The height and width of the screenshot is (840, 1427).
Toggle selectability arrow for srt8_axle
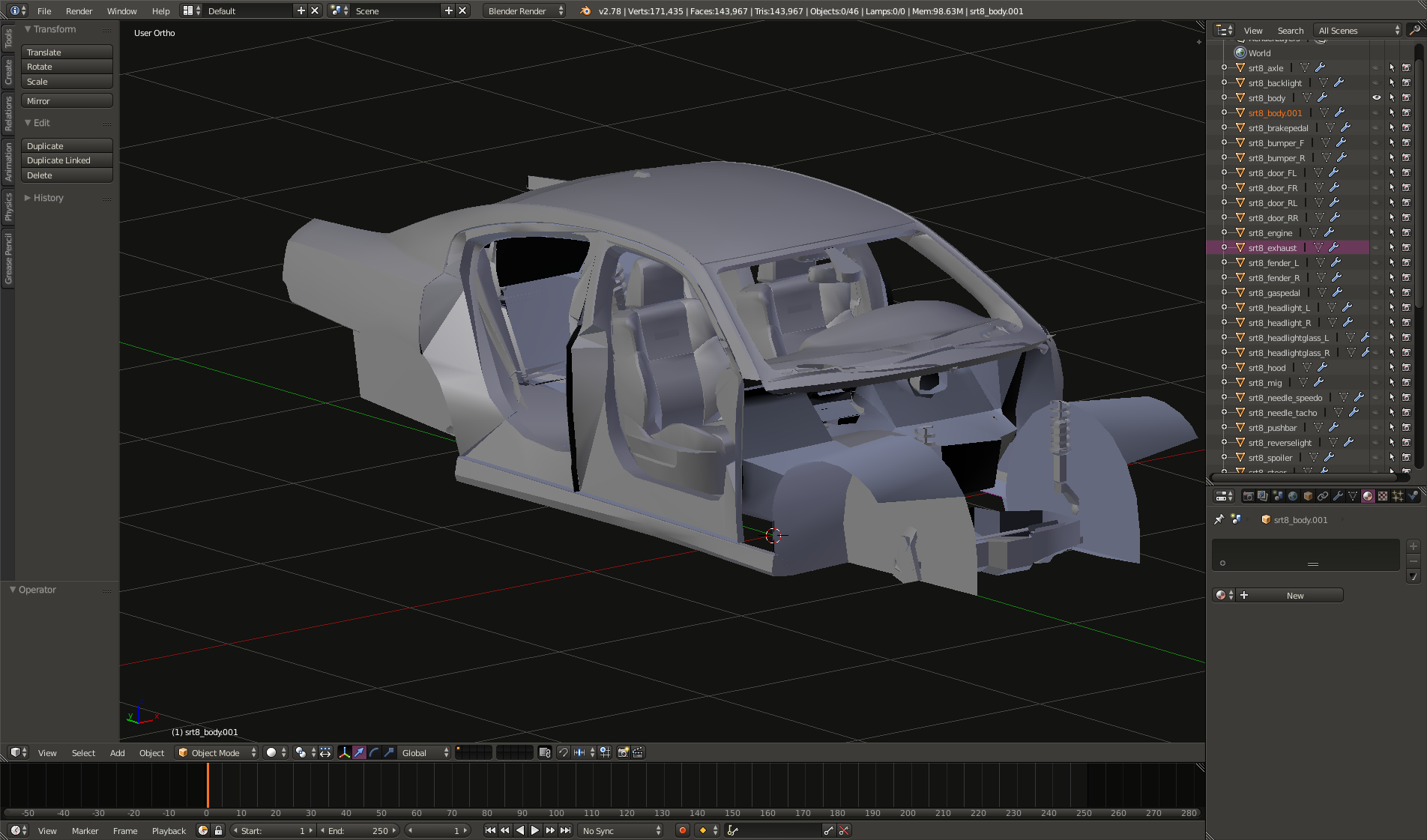click(1392, 67)
